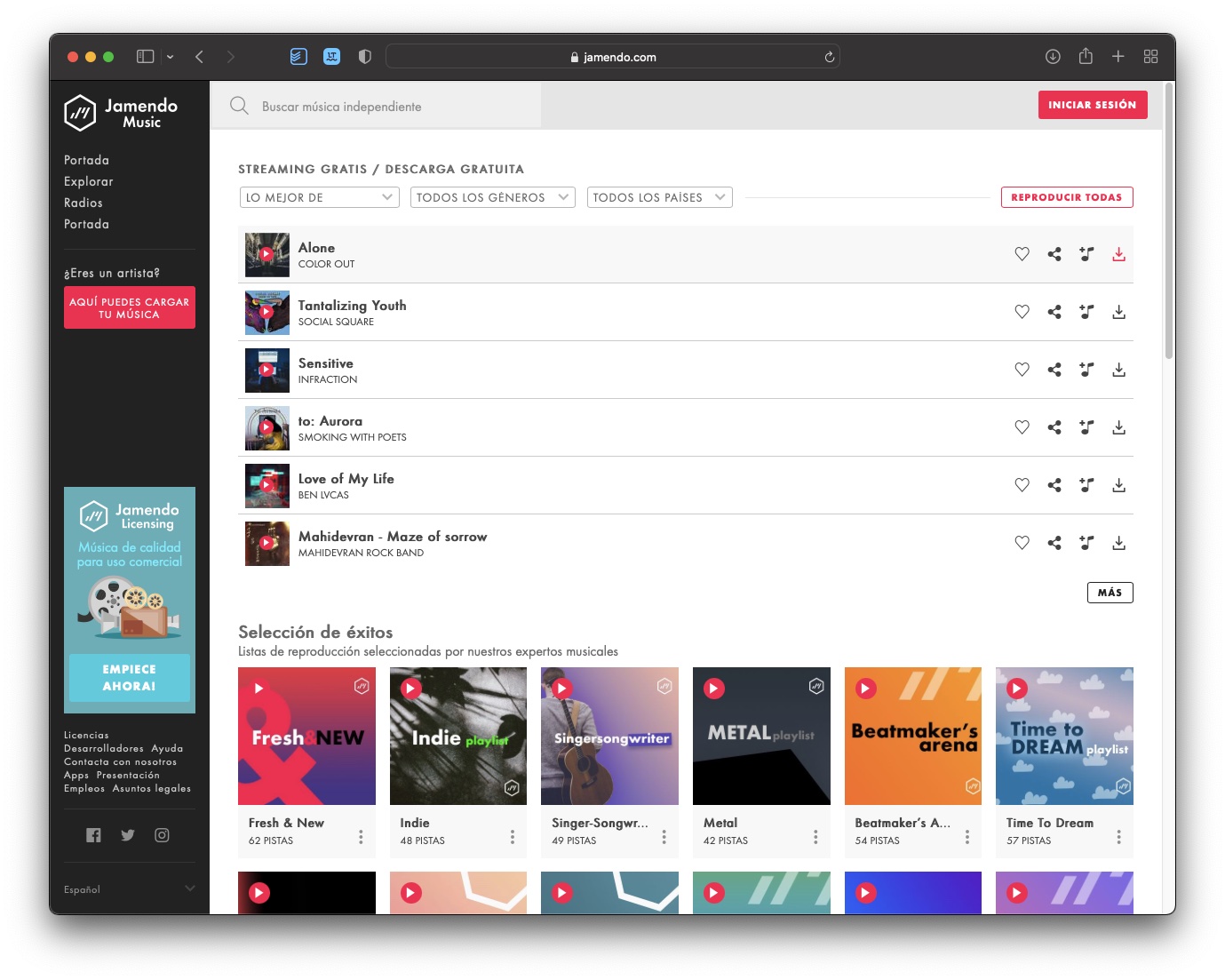The width and height of the screenshot is (1225, 980).
Task: Play the Fresh & New playlist
Action: point(259,689)
